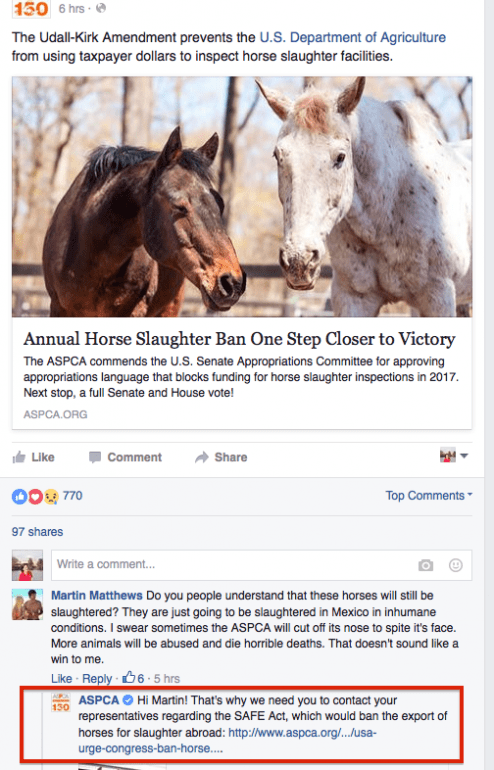This screenshot has height=770, width=494.
Task: Click the thumbs-up Like icon under post
Action: [19, 457]
